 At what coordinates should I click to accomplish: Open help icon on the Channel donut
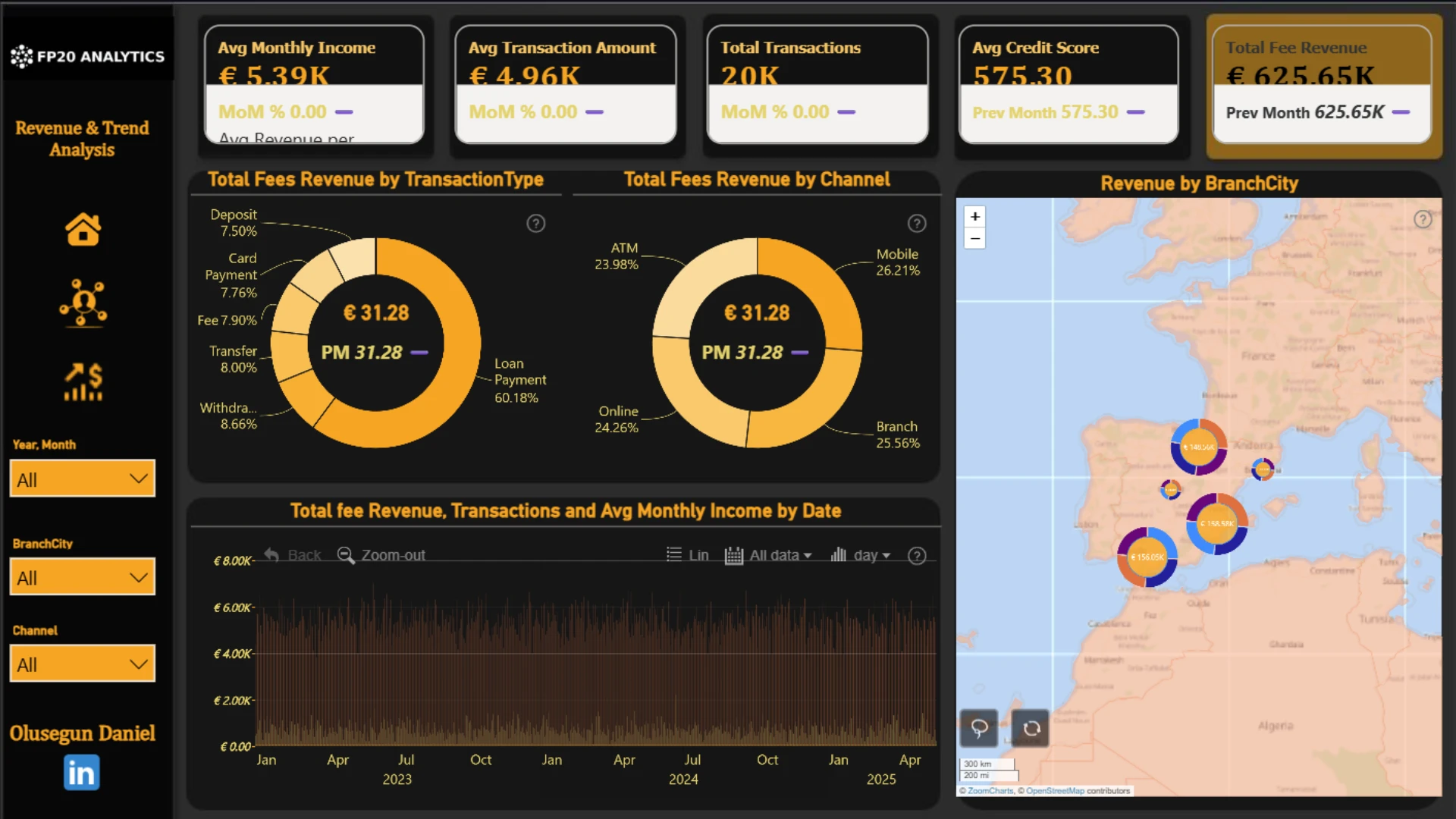917,224
